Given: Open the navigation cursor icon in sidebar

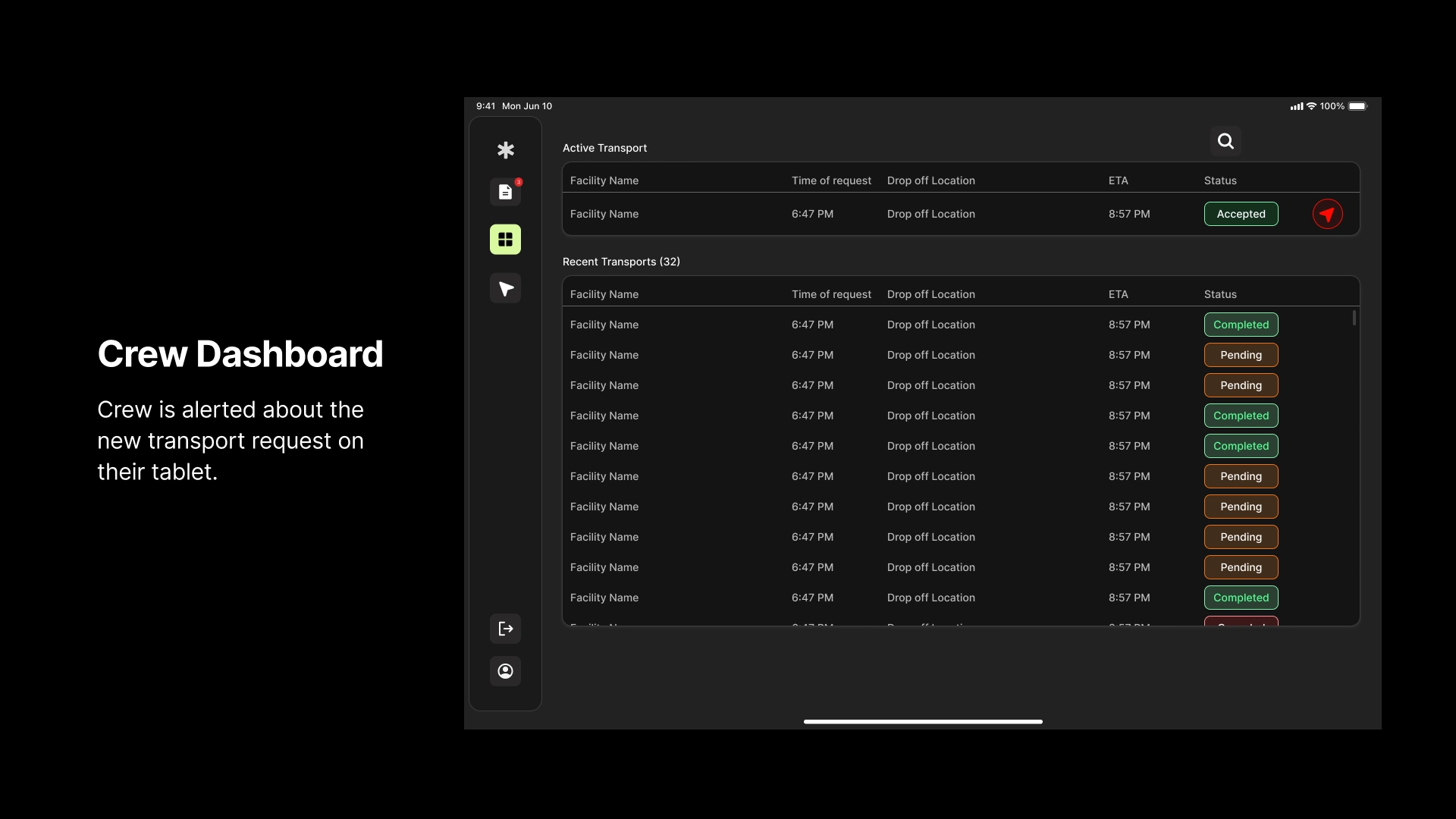Looking at the screenshot, I should [x=506, y=288].
